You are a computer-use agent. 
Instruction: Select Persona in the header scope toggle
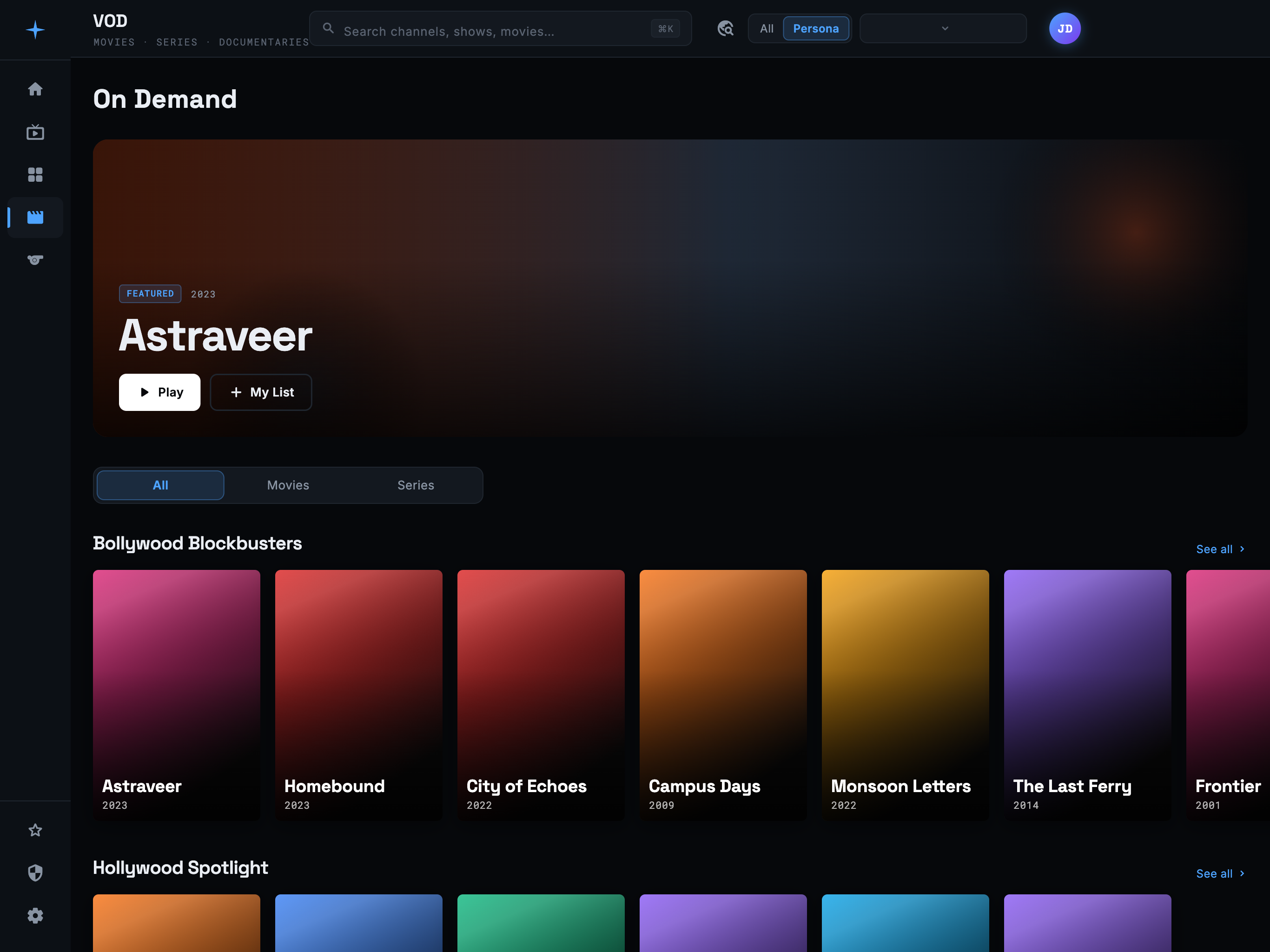tap(815, 29)
